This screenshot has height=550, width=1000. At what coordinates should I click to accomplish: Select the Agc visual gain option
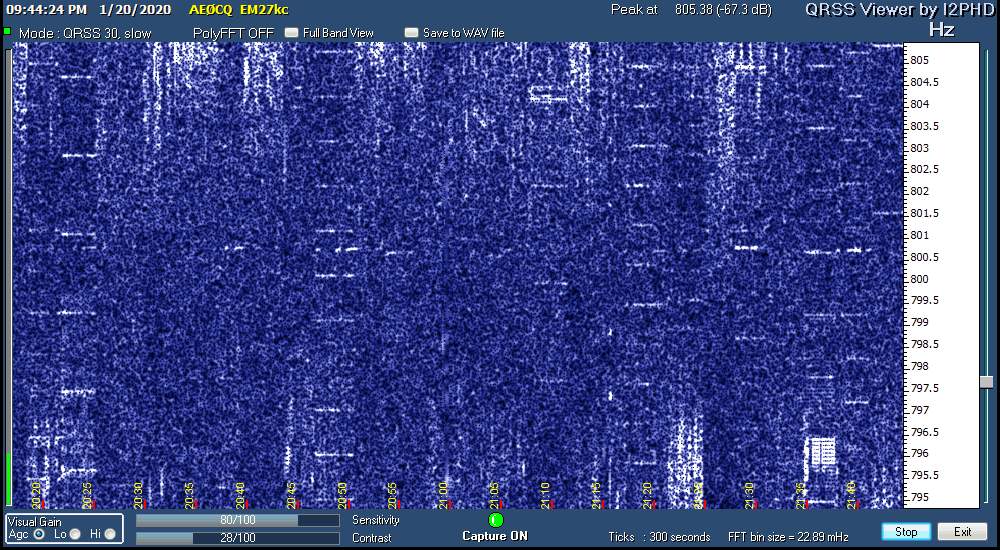pos(39,534)
